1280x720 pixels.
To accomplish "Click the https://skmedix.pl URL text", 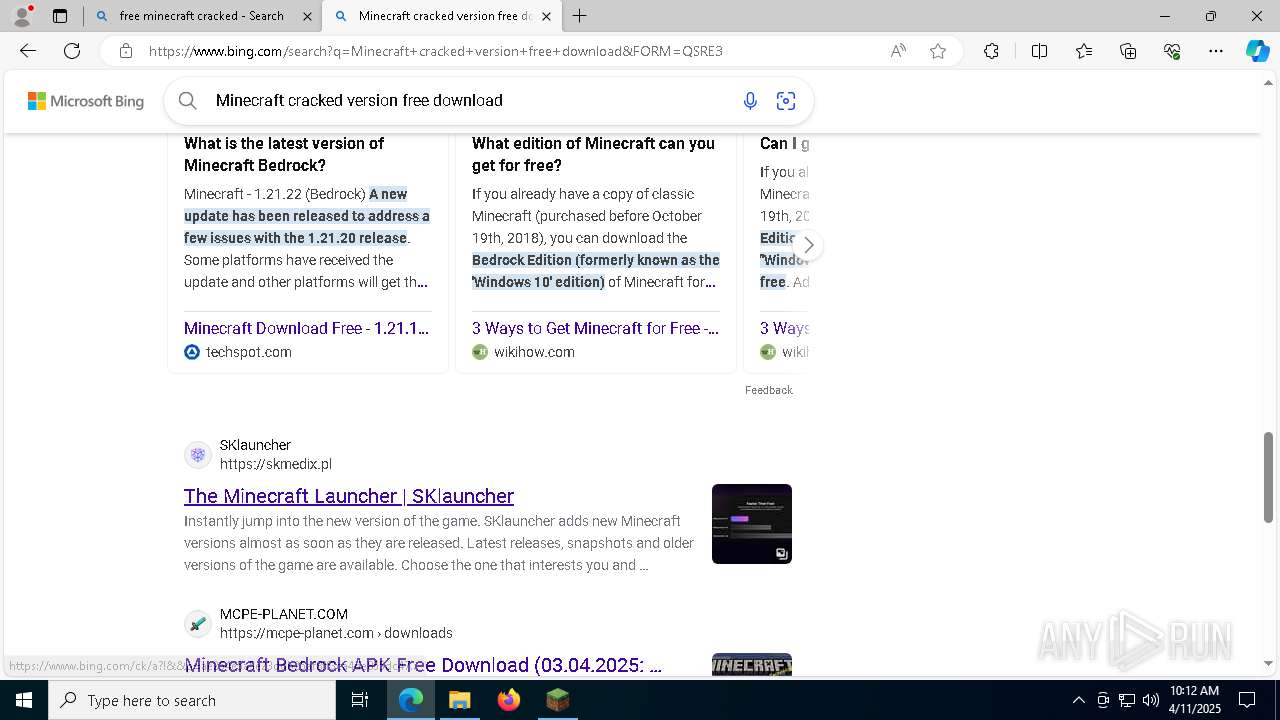I will click(275, 464).
